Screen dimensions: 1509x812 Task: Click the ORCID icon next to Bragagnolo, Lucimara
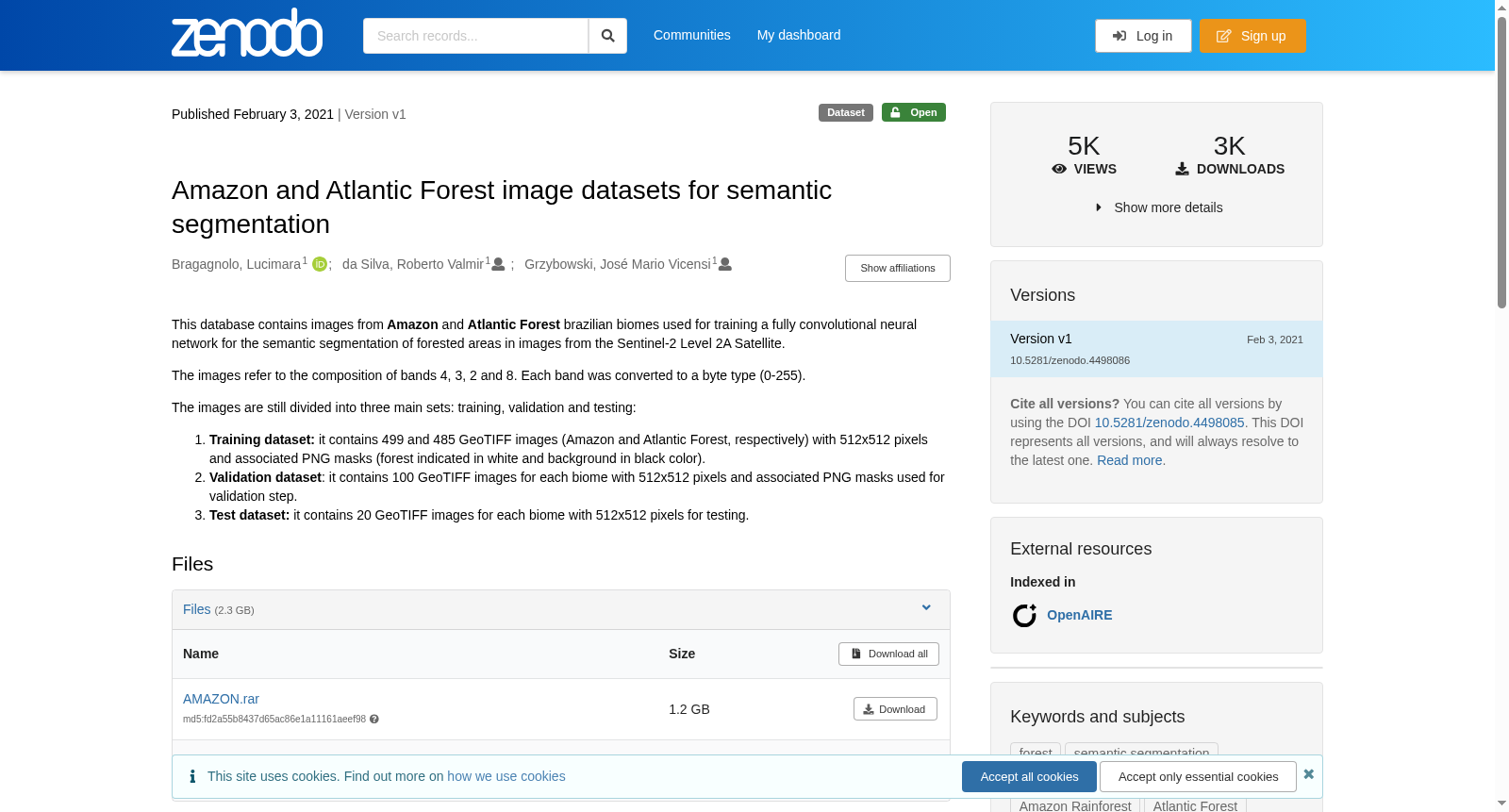click(x=320, y=264)
